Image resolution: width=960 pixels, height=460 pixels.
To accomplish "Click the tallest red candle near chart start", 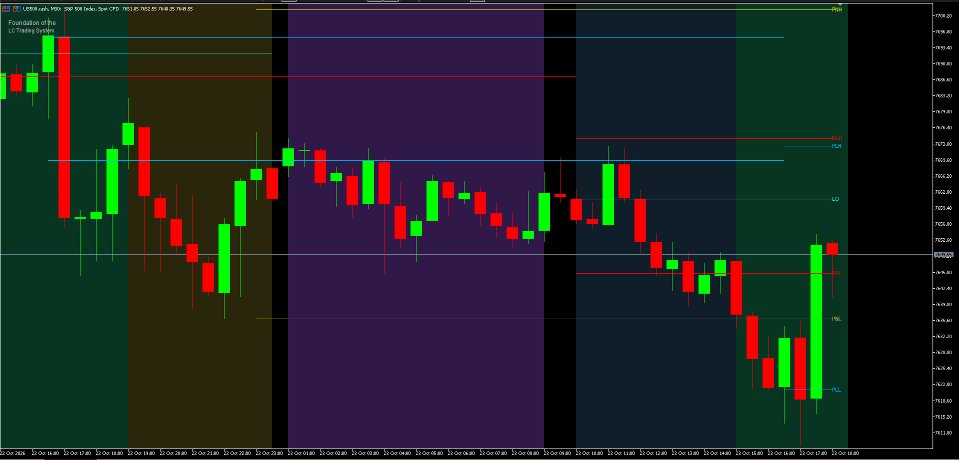I will [x=64, y=127].
